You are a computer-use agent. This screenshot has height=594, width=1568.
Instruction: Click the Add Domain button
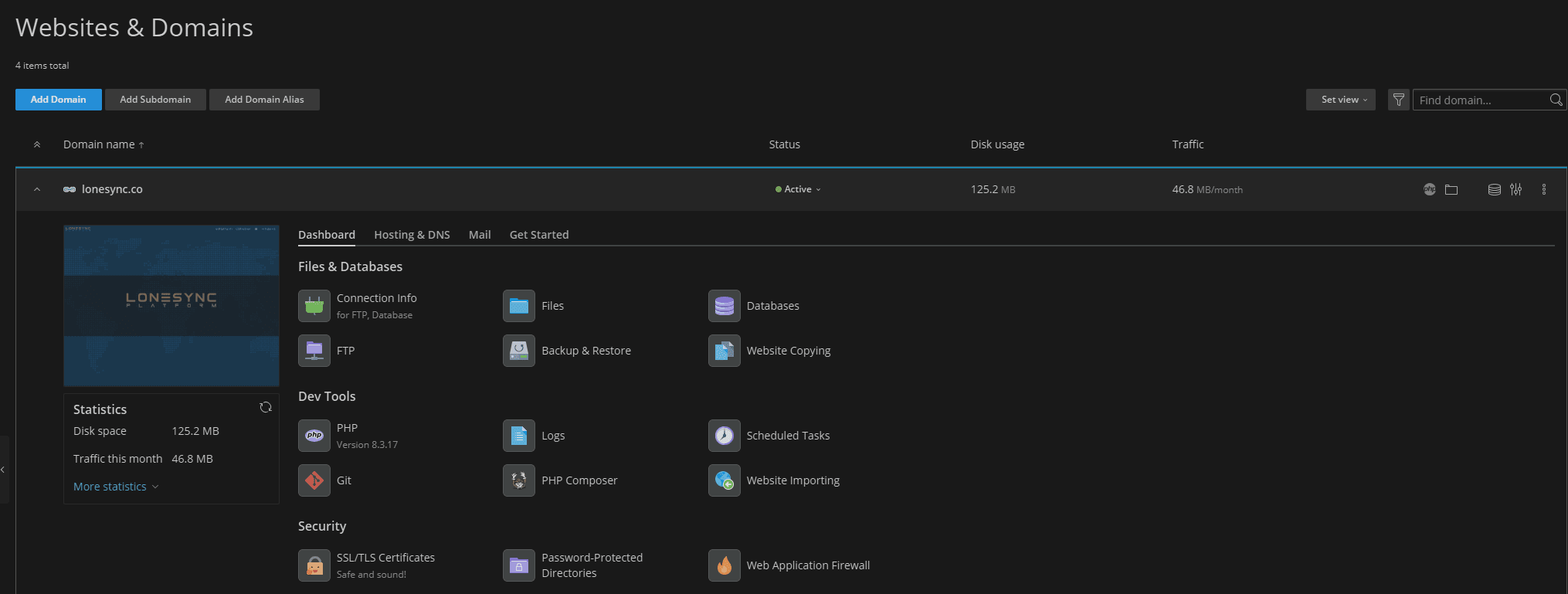[58, 100]
